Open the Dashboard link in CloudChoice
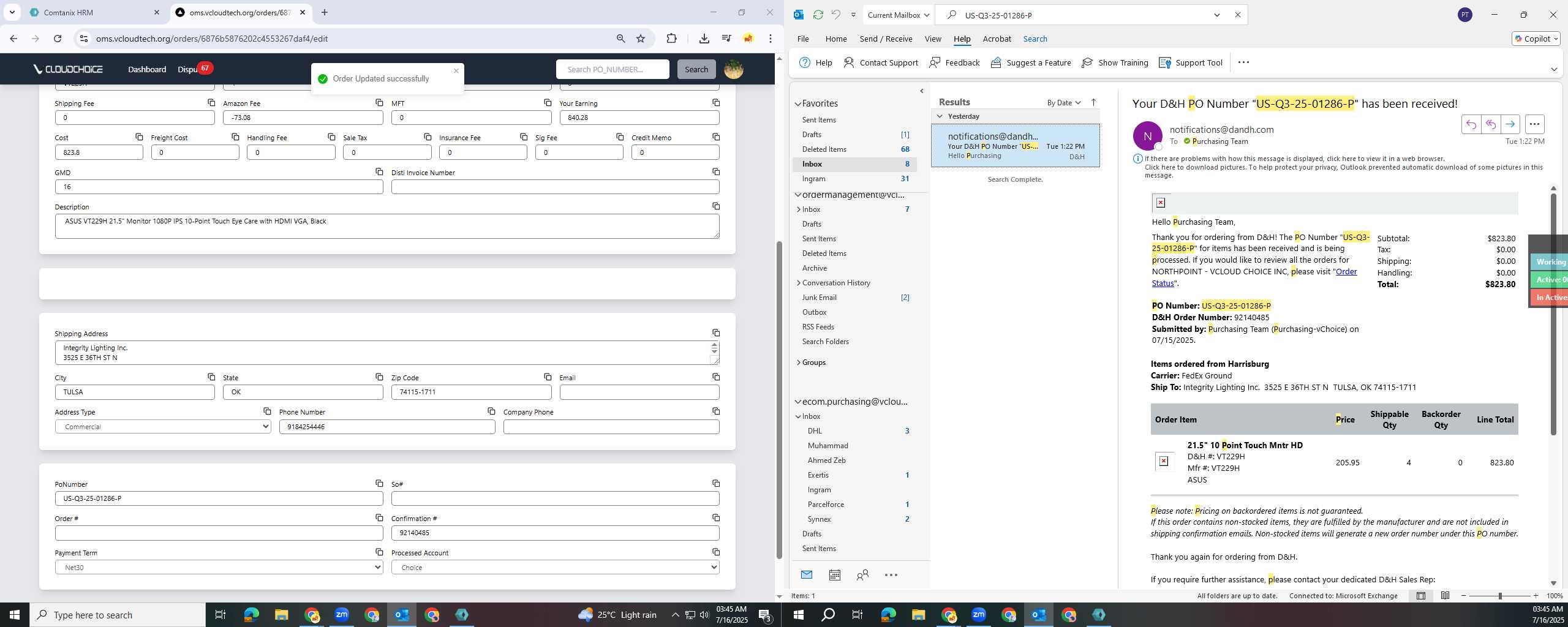The image size is (1568, 627). (x=147, y=69)
